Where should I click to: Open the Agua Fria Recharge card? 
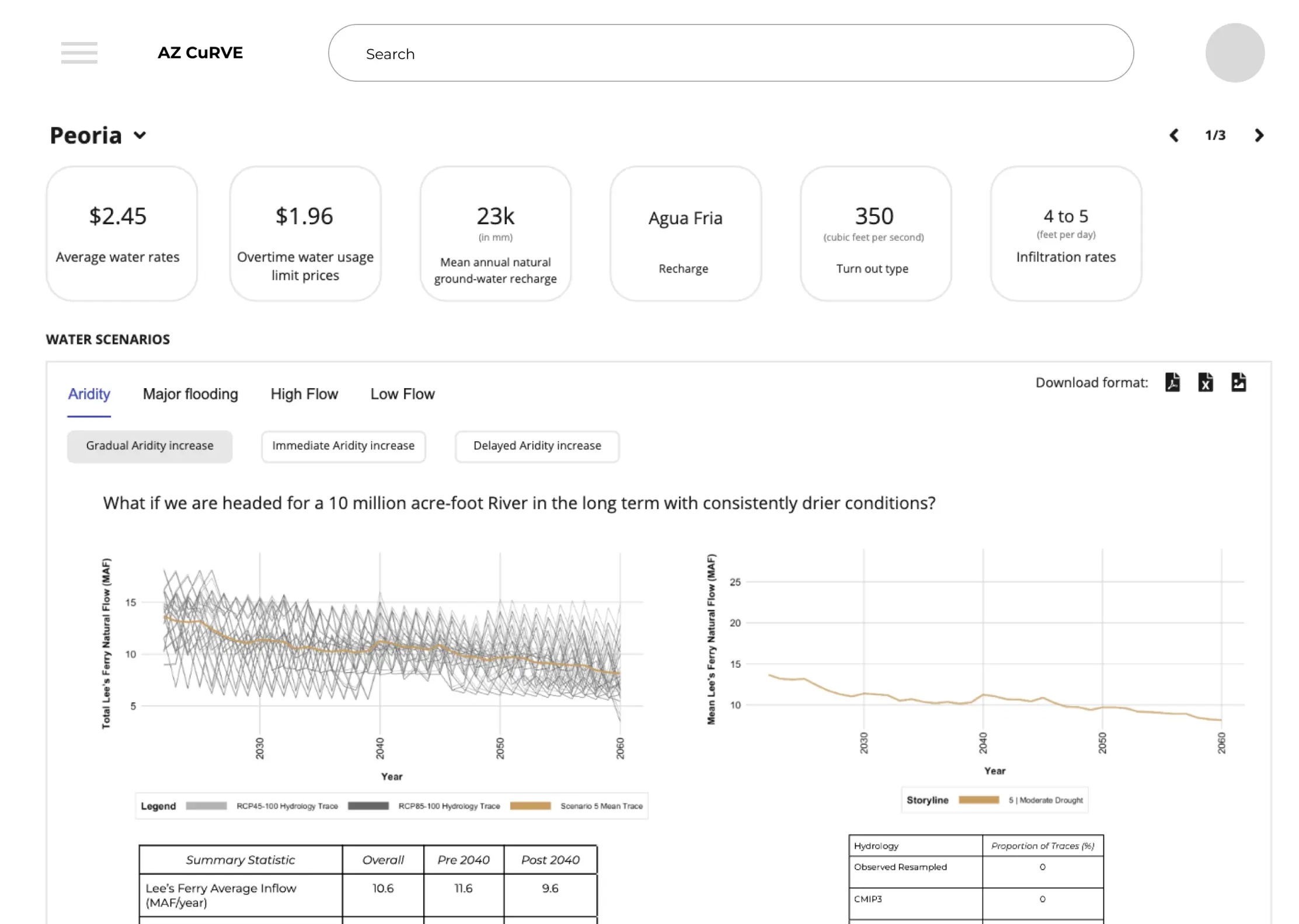(x=686, y=233)
